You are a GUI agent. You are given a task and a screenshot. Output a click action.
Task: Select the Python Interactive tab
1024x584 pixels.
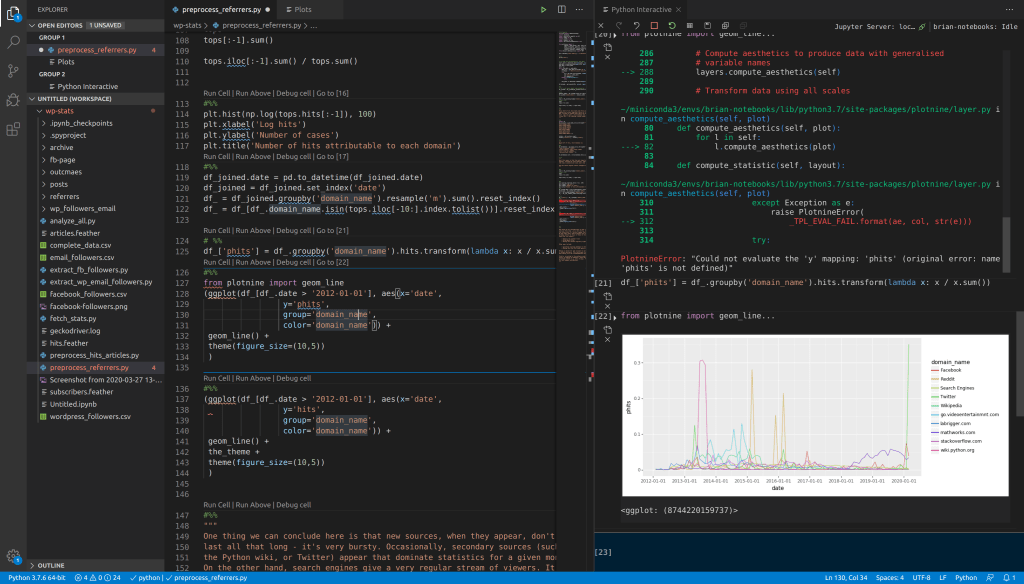(641, 10)
